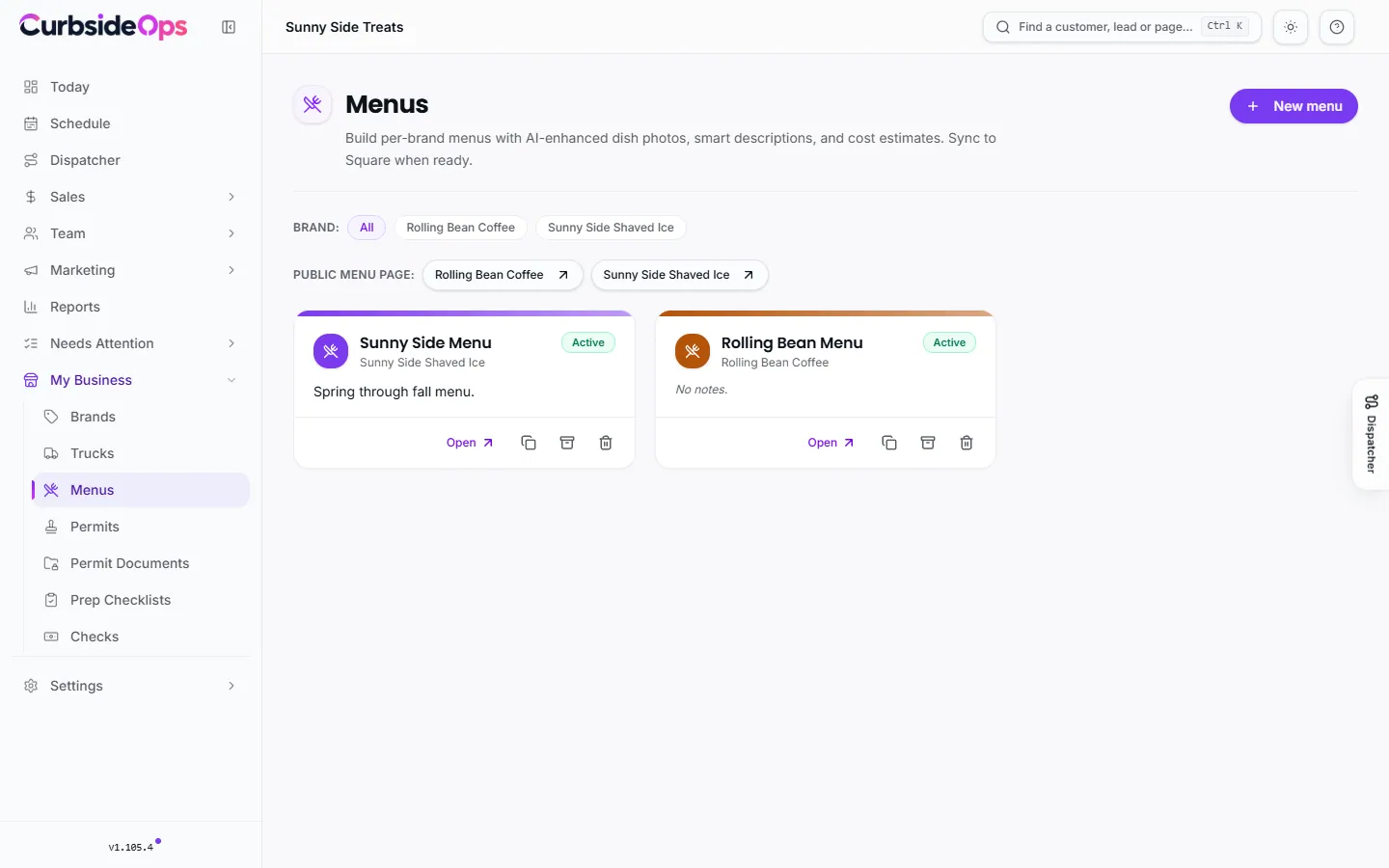This screenshot has height=868, width=1389.
Task: Expand the Marketing section
Action: point(130,270)
